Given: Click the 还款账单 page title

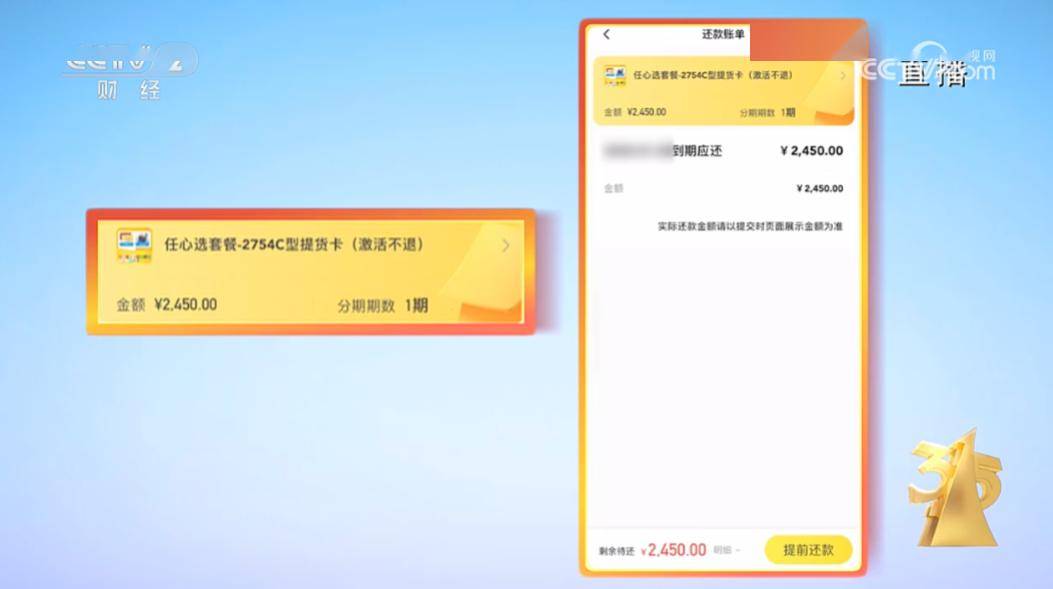Looking at the screenshot, I should (723, 34).
